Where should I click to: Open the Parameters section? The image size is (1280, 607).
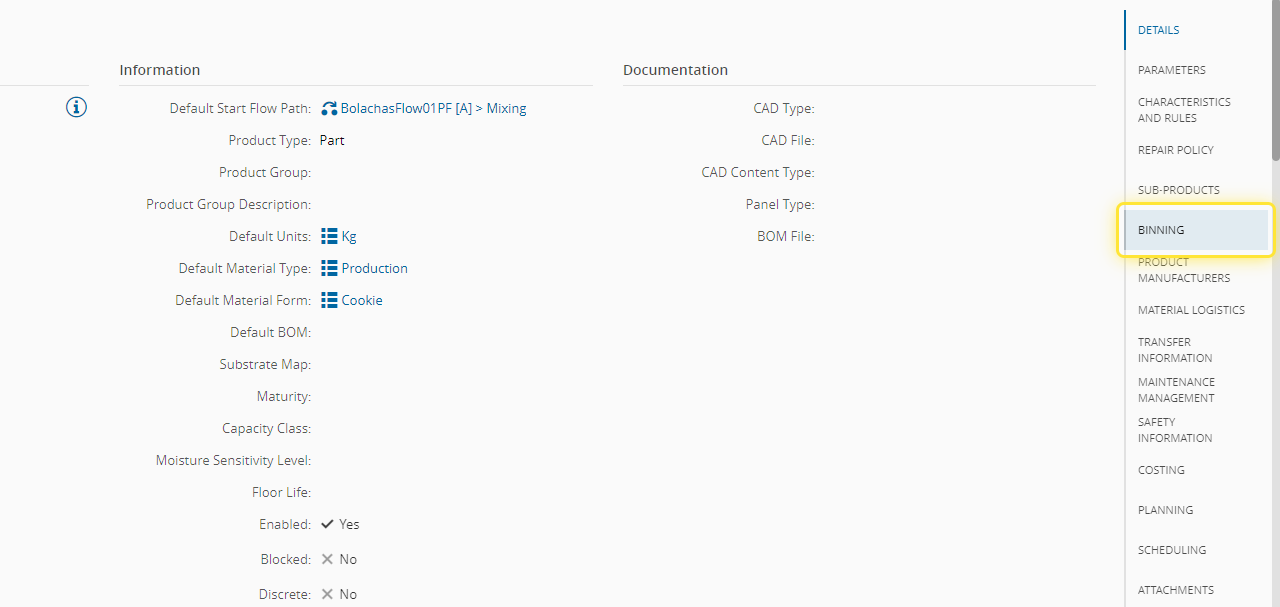coord(1171,70)
